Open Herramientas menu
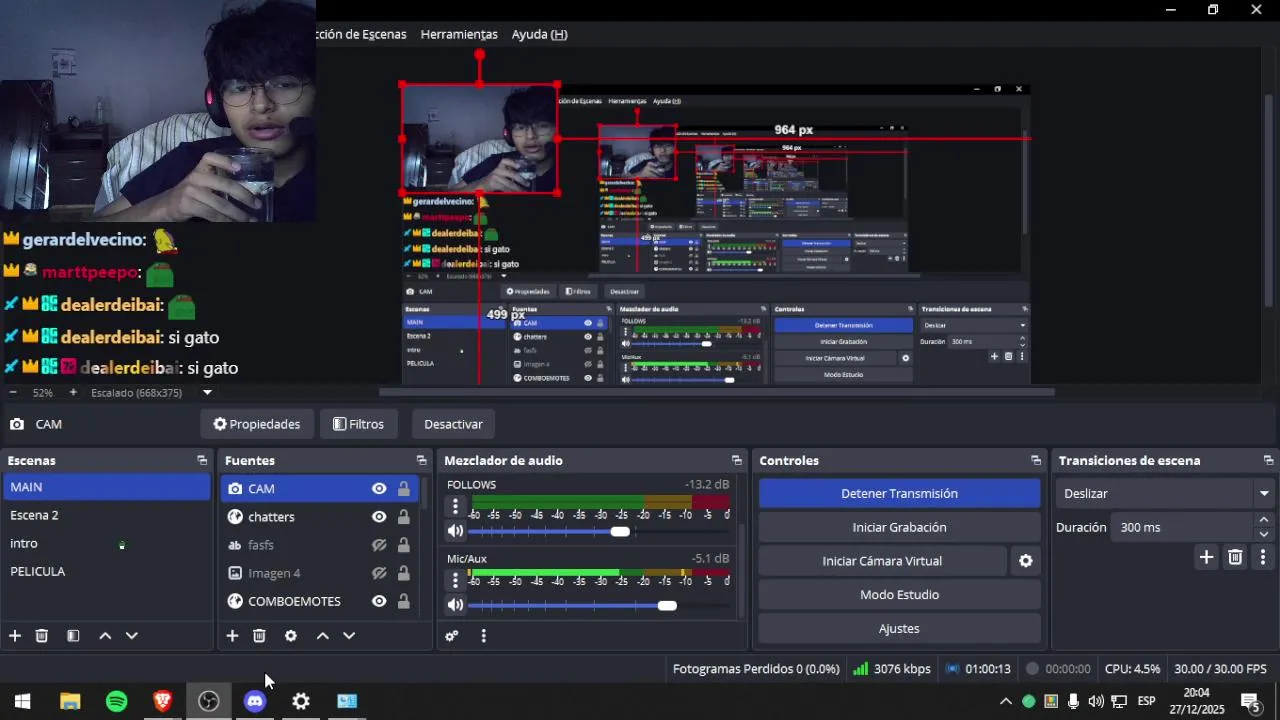The width and height of the screenshot is (1280, 720). pyautogui.click(x=459, y=34)
